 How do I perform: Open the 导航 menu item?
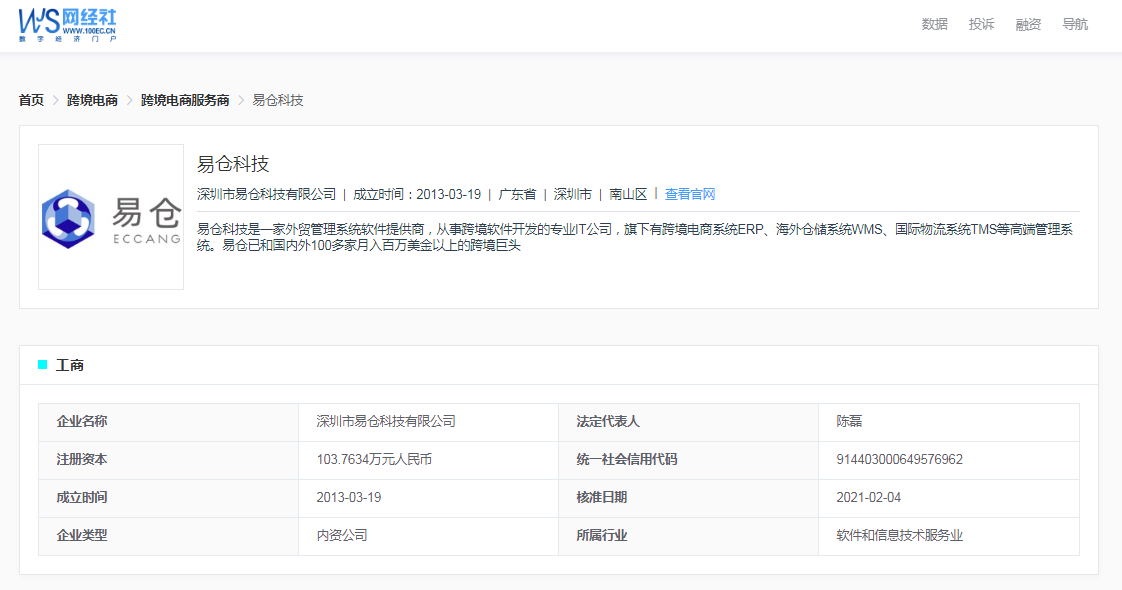click(x=1075, y=25)
